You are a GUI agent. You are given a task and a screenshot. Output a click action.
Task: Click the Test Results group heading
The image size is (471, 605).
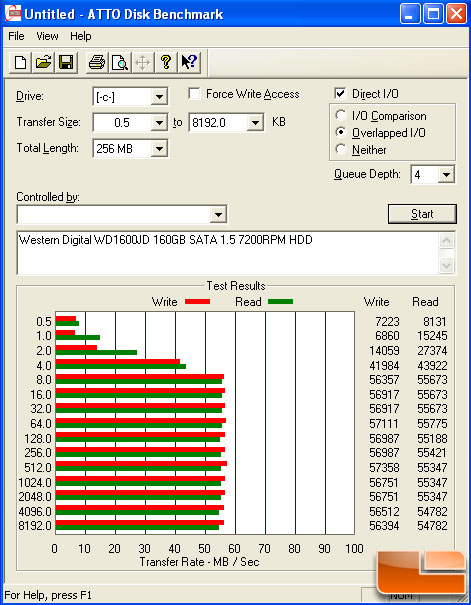click(x=236, y=286)
